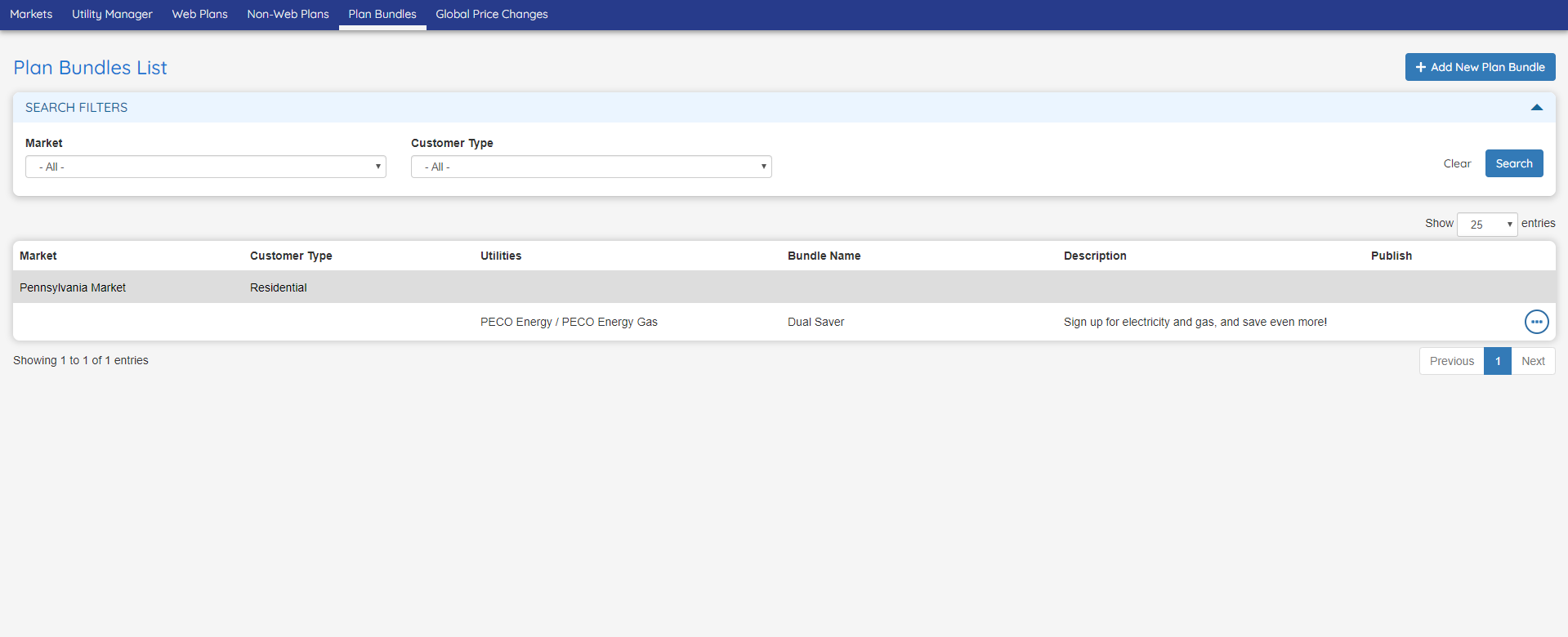Click the Publish column header
1568x637 pixels.
coord(1392,256)
